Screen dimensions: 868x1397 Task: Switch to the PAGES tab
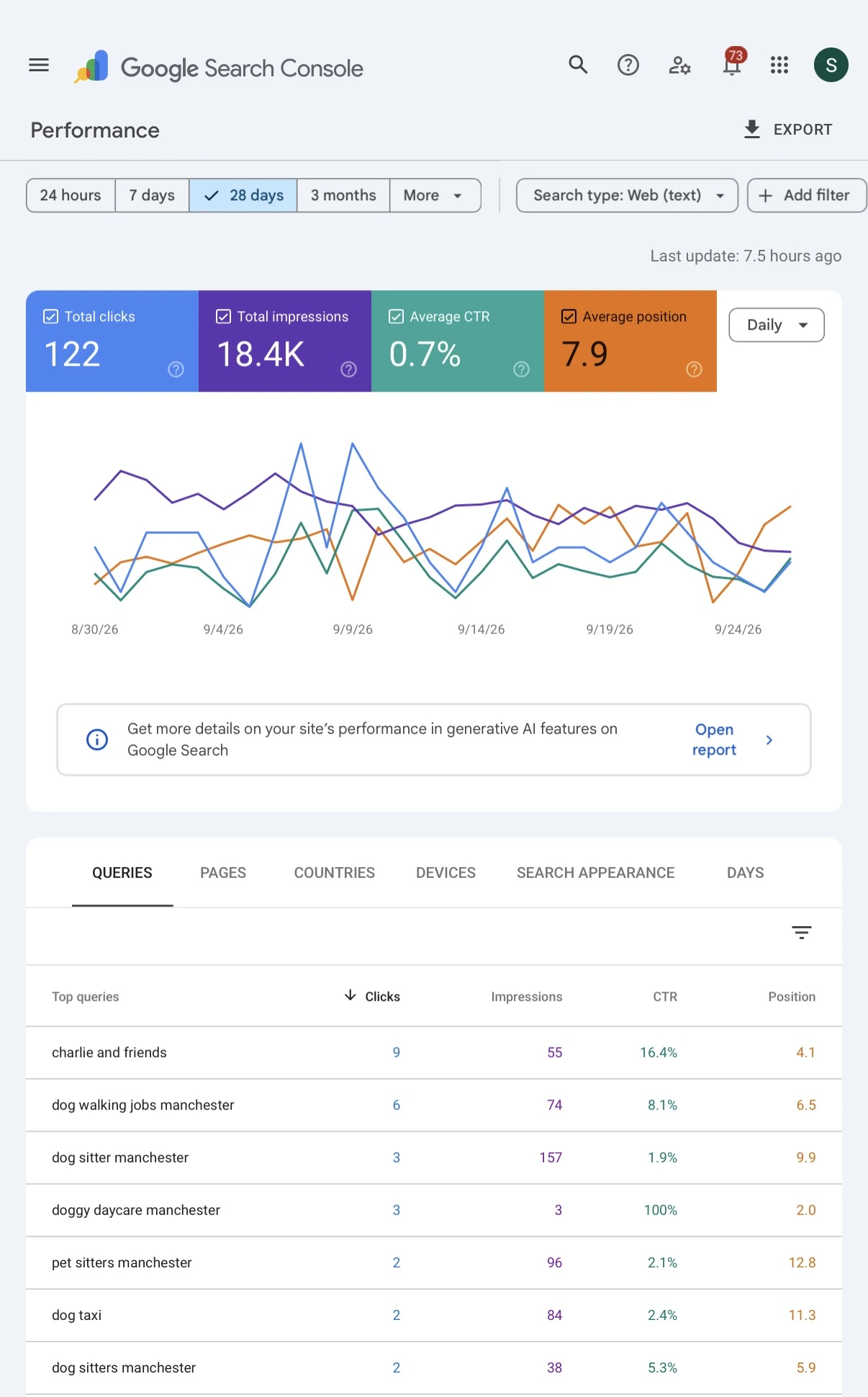point(223,873)
